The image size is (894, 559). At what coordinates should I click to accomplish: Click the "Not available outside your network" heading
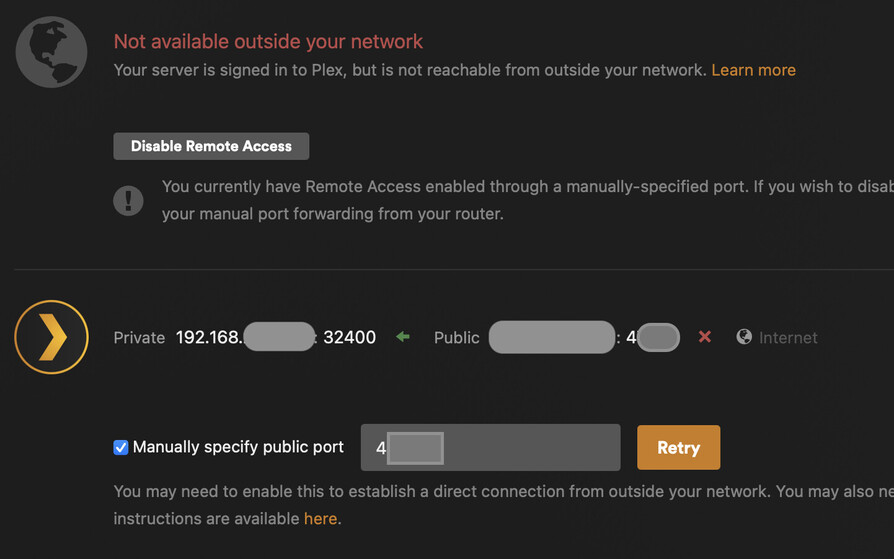coord(268,42)
